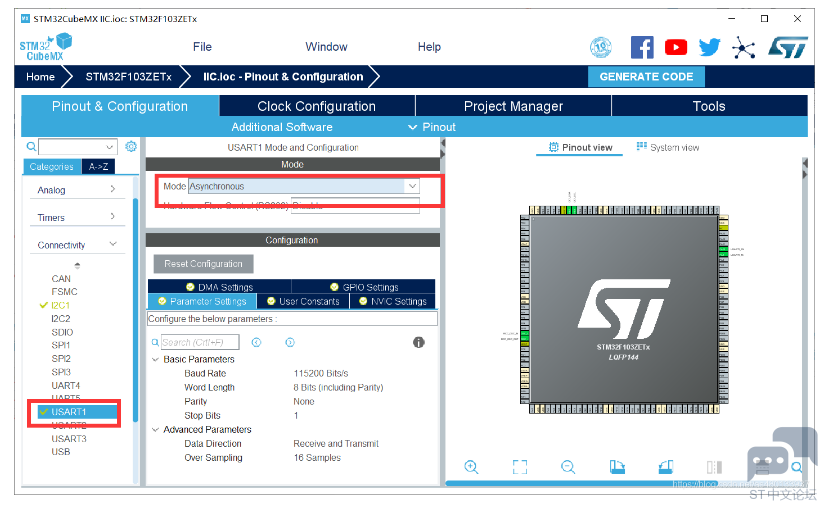826x510 pixels.
Task: Expand the Timers category
Action: [113, 217]
